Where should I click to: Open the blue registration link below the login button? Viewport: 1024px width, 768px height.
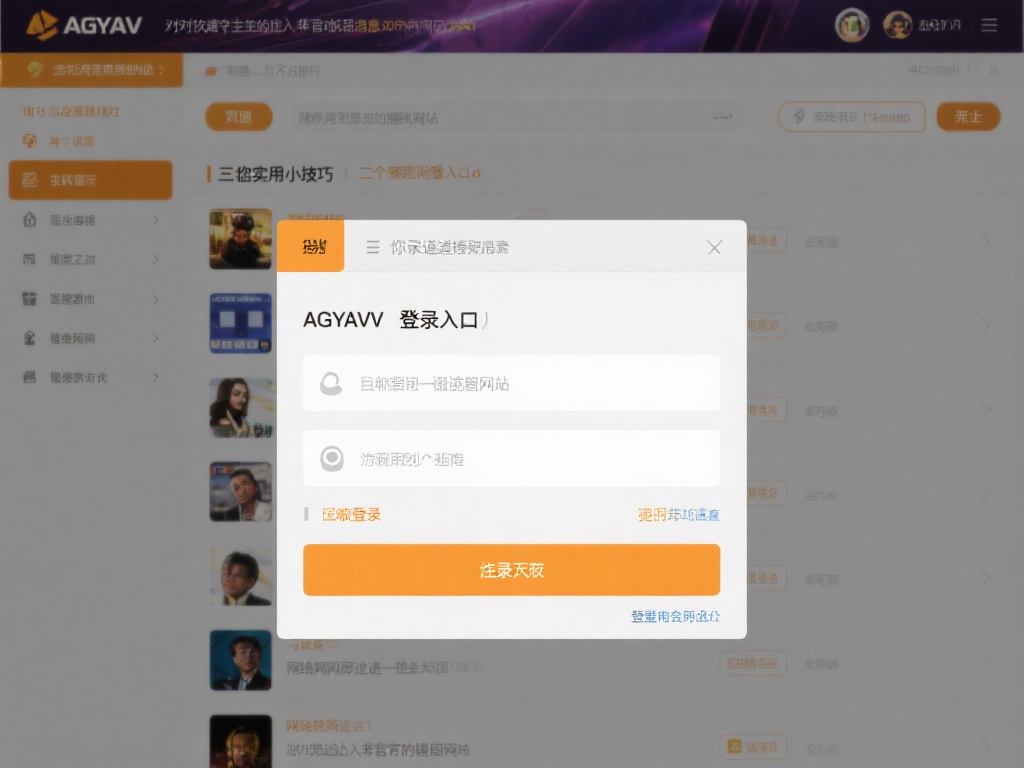pyautogui.click(x=674, y=617)
